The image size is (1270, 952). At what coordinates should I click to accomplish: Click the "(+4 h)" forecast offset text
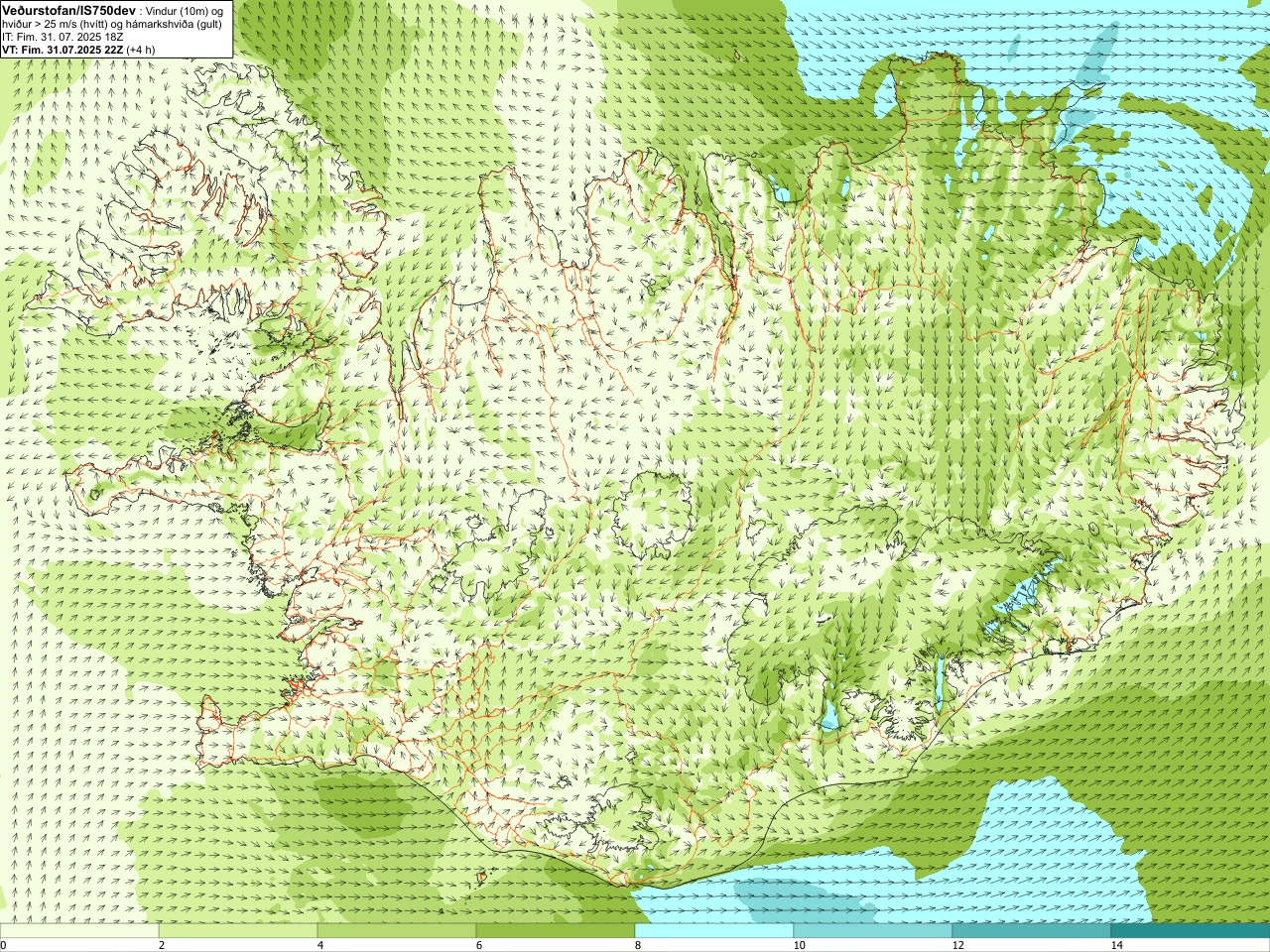coord(141,49)
